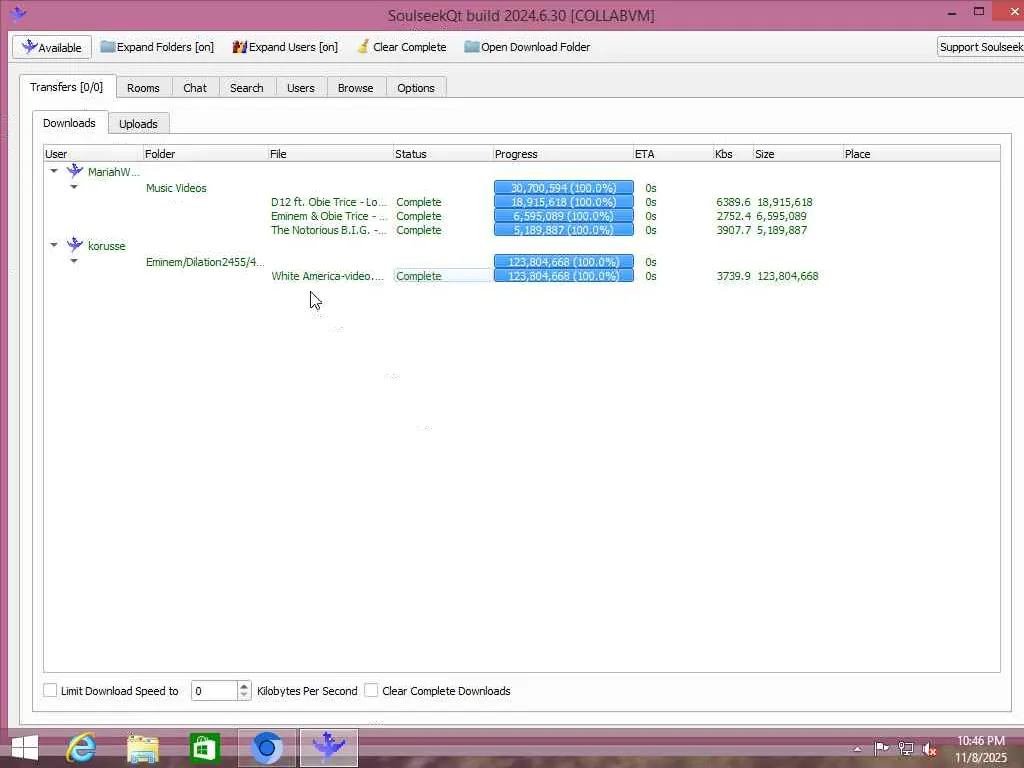Launch Internet Explorer from taskbar
This screenshot has height=768, width=1024.
(82, 748)
